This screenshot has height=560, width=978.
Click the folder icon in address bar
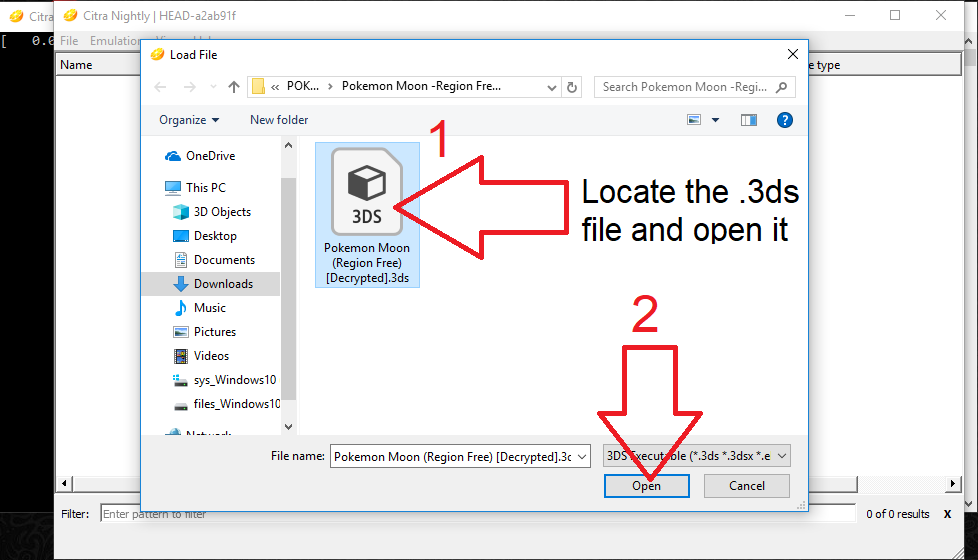(258, 87)
